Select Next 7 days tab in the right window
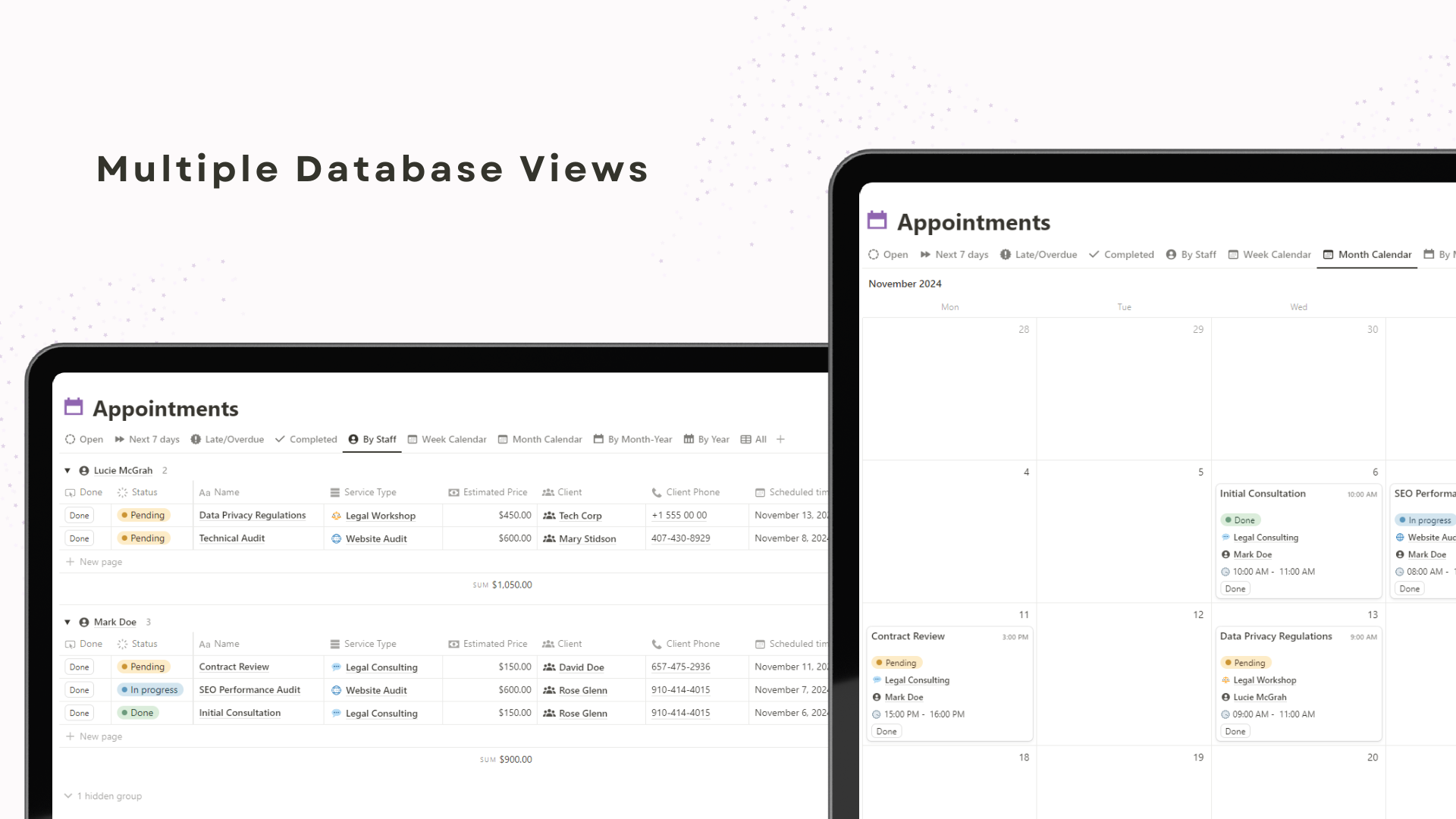This screenshot has width=1456, height=819. pyautogui.click(x=954, y=255)
